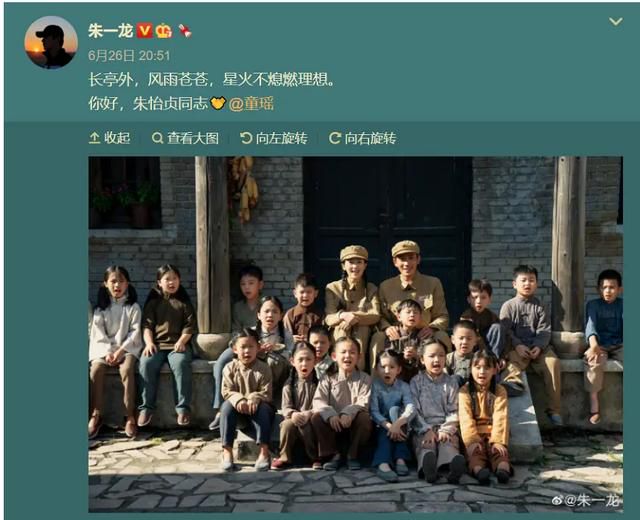640x520 pixels.
Task: Open the post options chevron at top right
Action: [616, 21]
